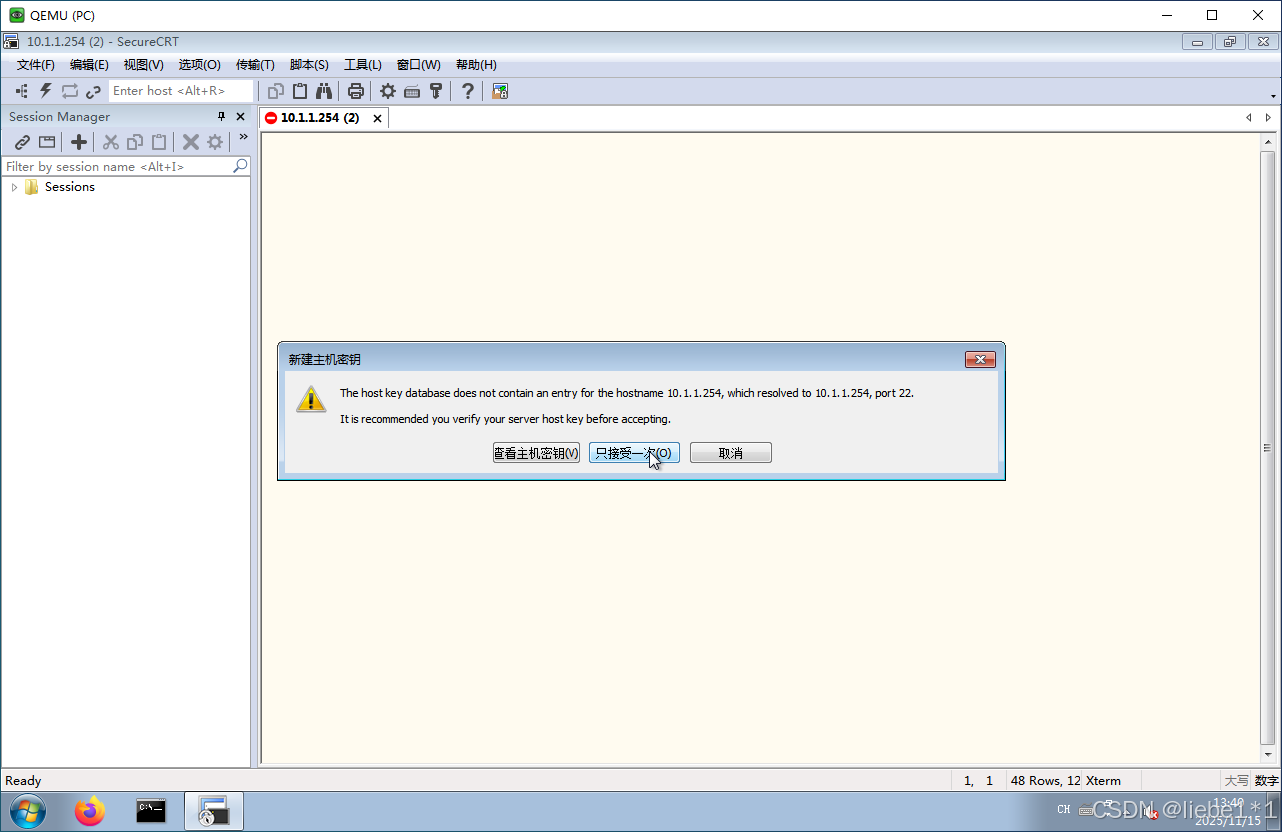Viewport: 1282px width, 832px height.
Task: Open the Windows Start button
Action: click(x=27, y=811)
